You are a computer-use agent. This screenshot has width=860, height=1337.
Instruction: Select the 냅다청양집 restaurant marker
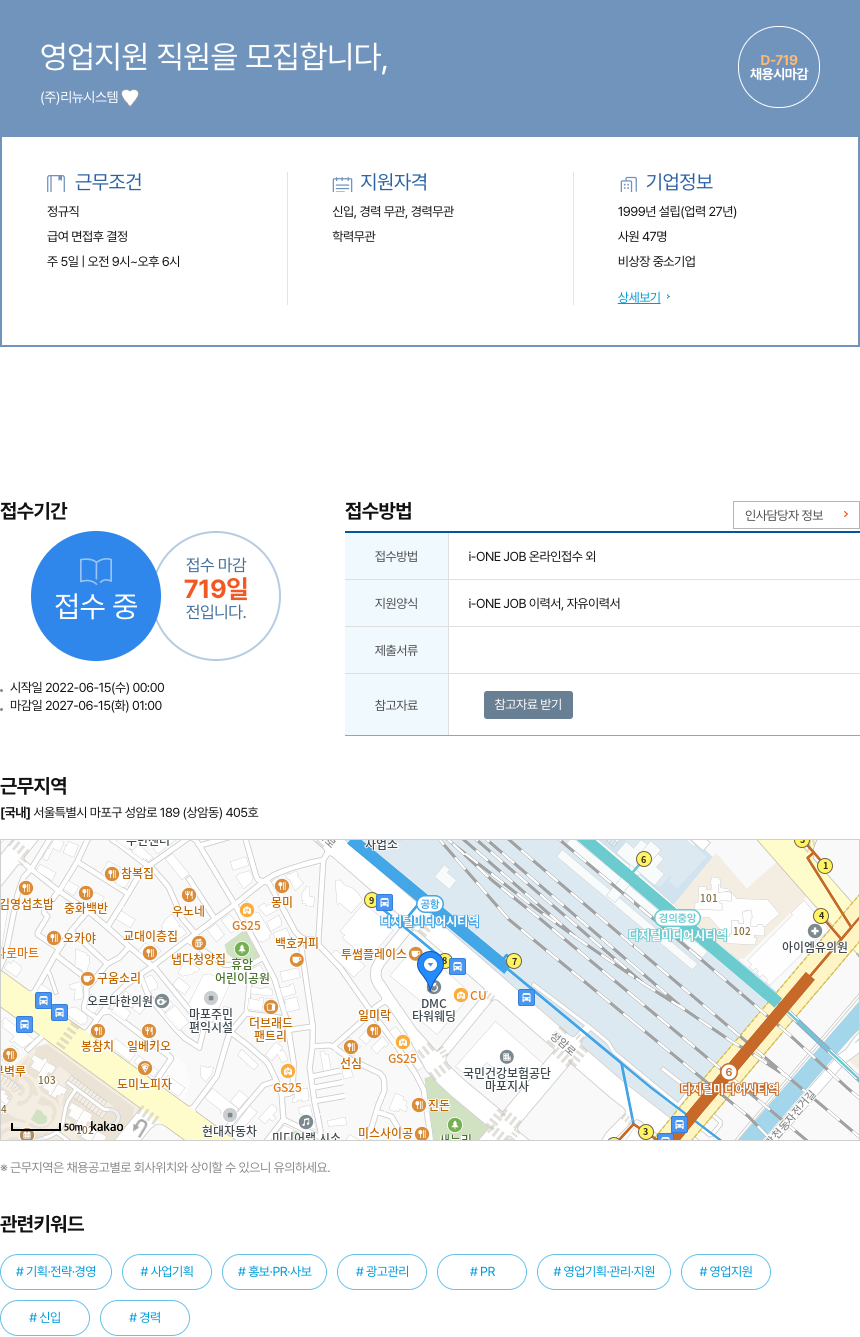(198, 943)
